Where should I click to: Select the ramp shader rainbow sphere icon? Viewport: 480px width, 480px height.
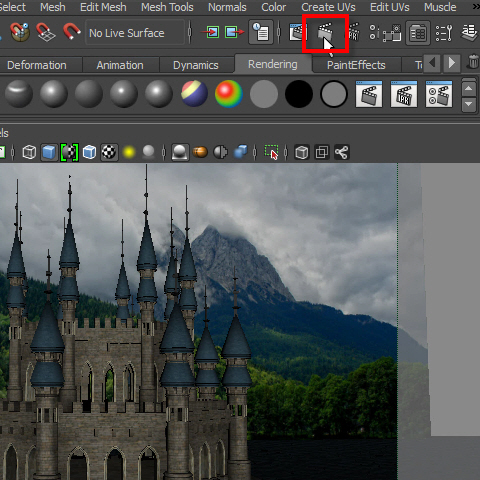pos(229,94)
